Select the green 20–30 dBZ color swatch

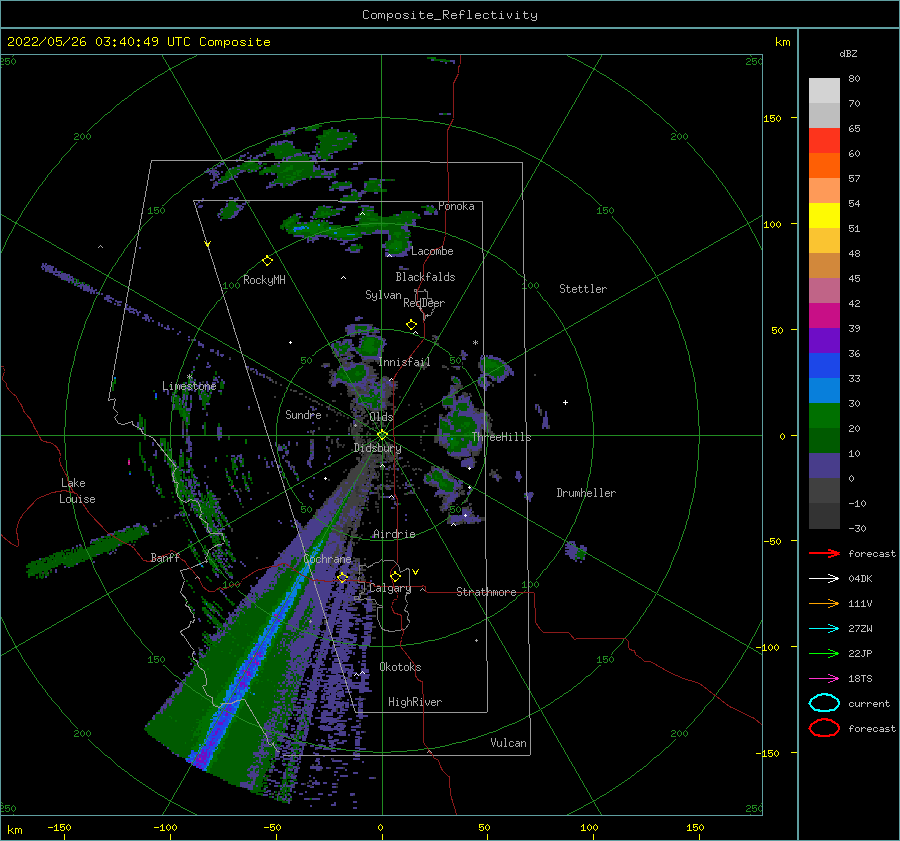pyautogui.click(x=824, y=416)
